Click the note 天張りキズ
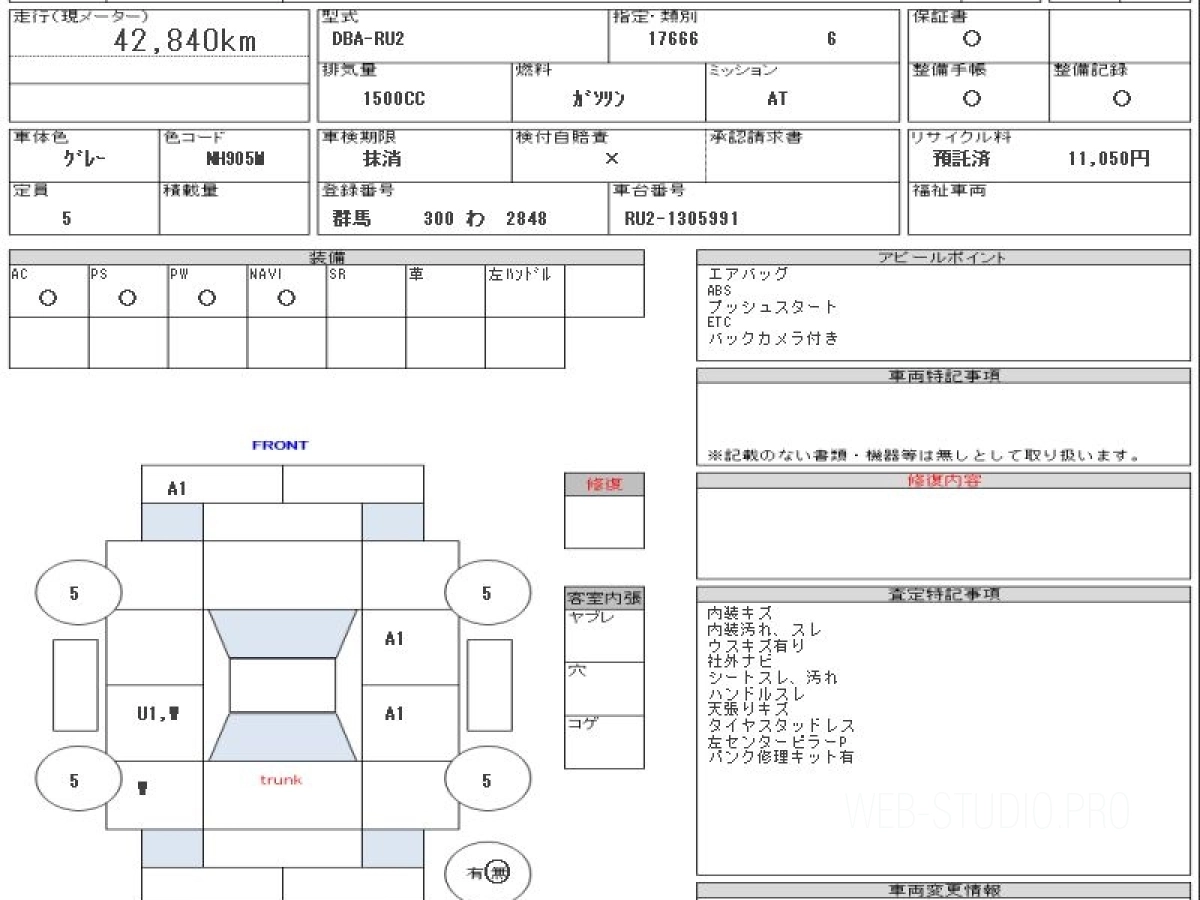 (748, 709)
